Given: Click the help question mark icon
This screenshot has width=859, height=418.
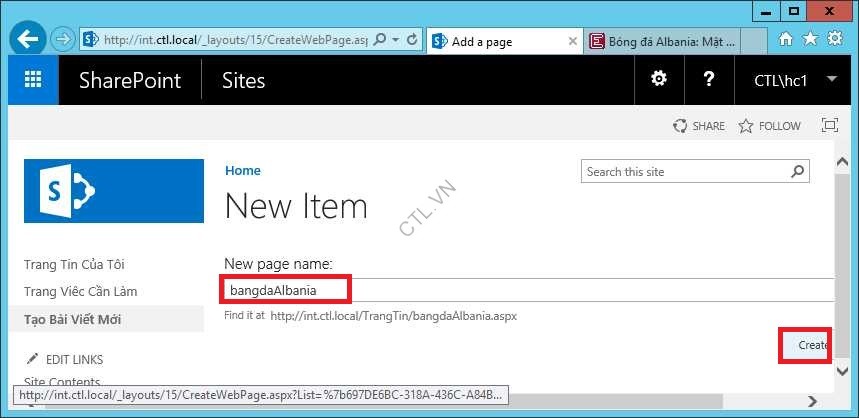Looking at the screenshot, I should coord(709,79).
